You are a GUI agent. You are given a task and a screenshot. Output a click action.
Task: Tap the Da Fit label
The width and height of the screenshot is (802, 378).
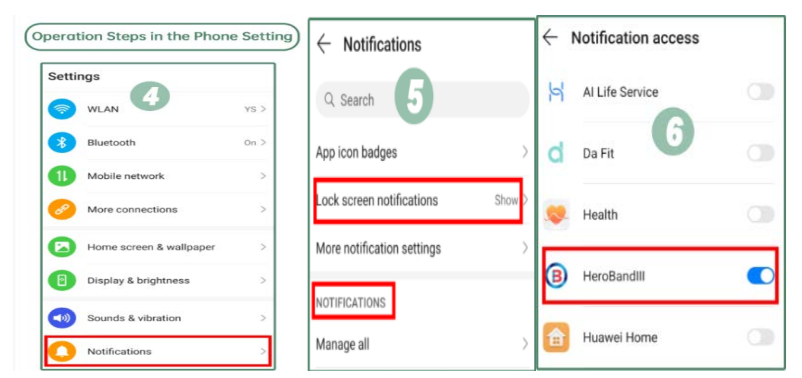(x=598, y=153)
